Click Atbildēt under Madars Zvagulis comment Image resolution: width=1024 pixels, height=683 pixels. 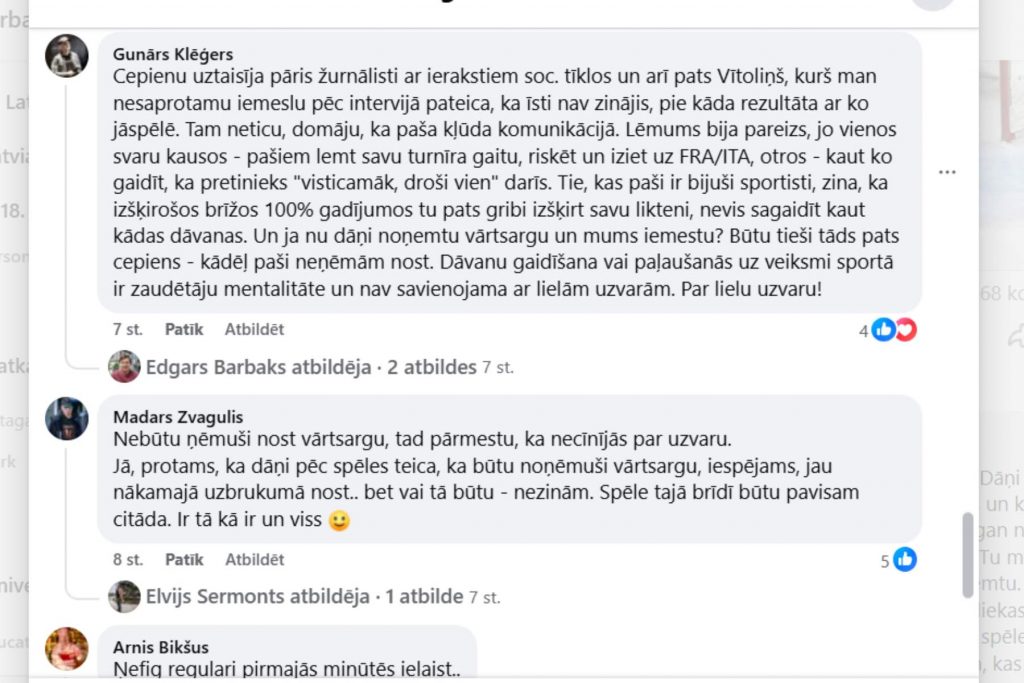pyautogui.click(x=254, y=559)
